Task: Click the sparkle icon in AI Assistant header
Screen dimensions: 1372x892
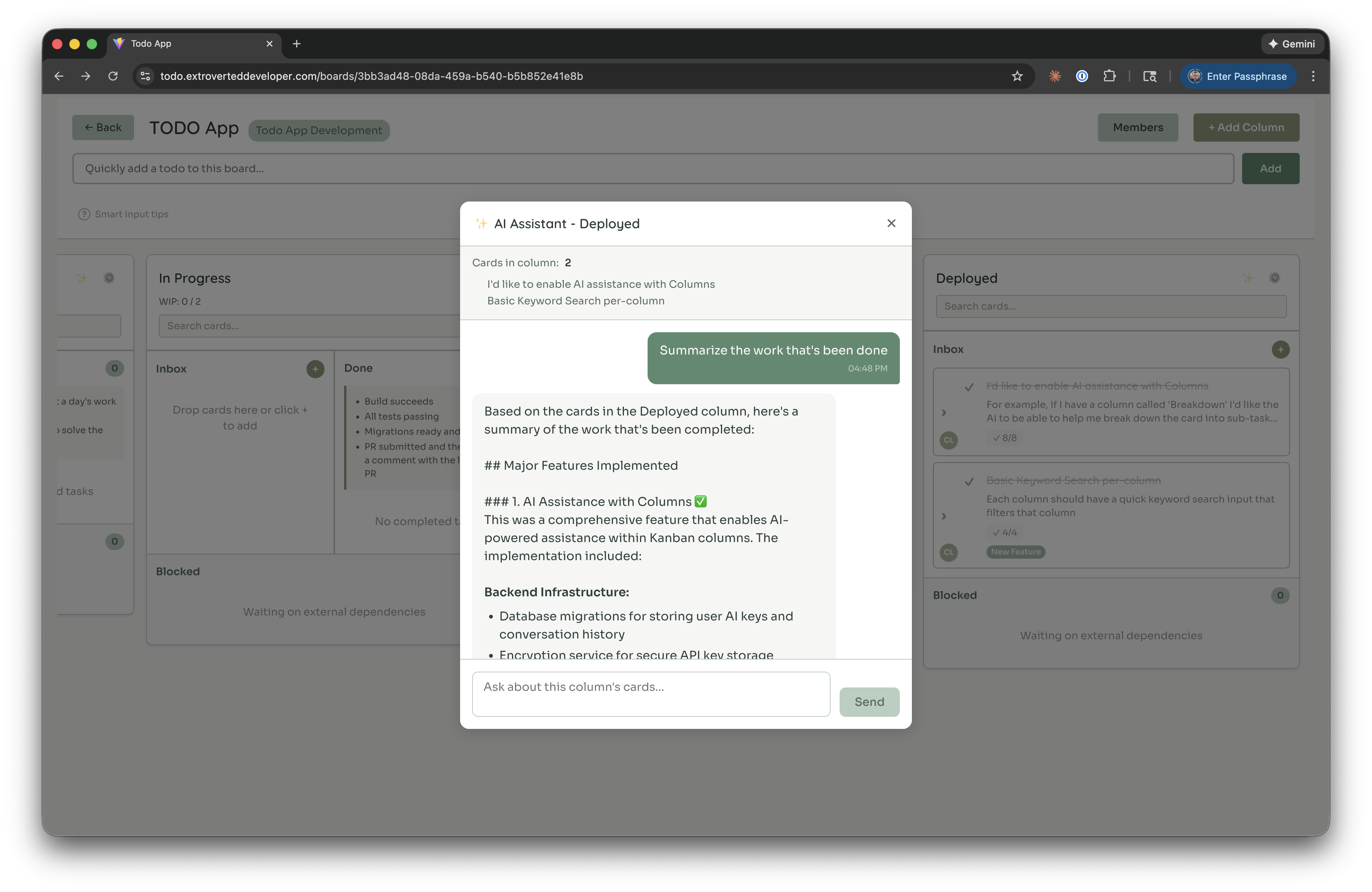Action: click(481, 223)
